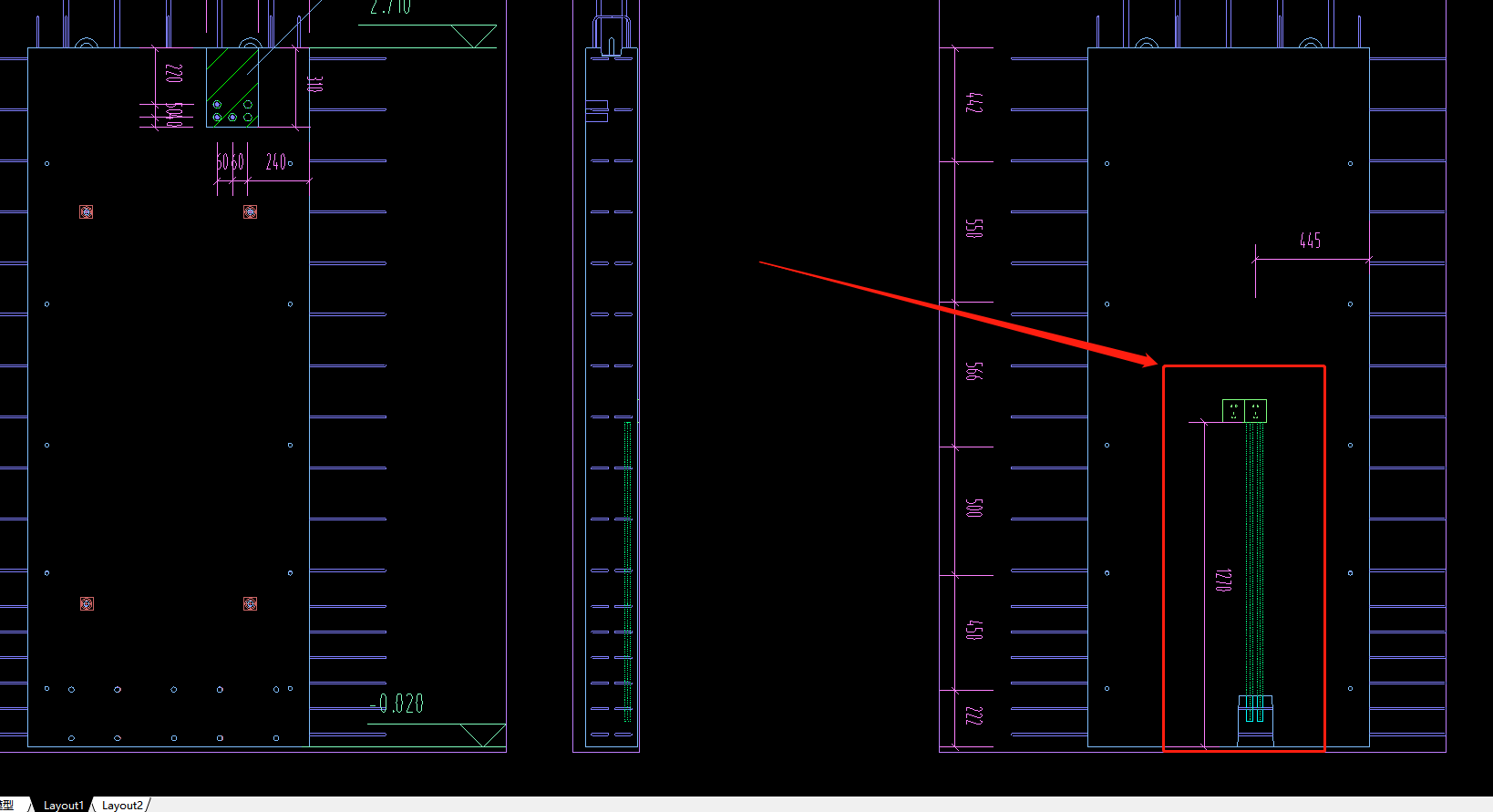Select the 566 dimension text

[973, 371]
